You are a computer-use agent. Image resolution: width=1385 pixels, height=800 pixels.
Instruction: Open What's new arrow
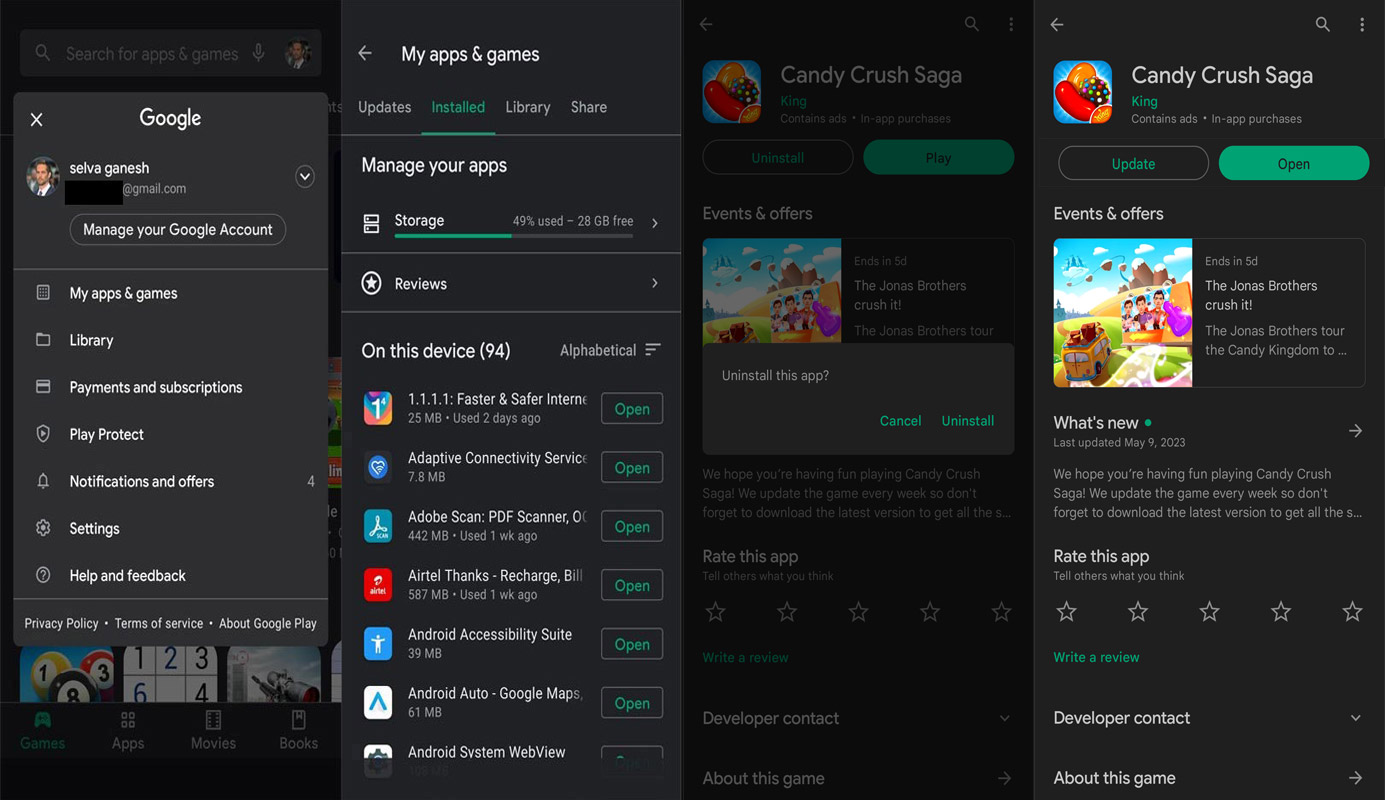[x=1355, y=431]
